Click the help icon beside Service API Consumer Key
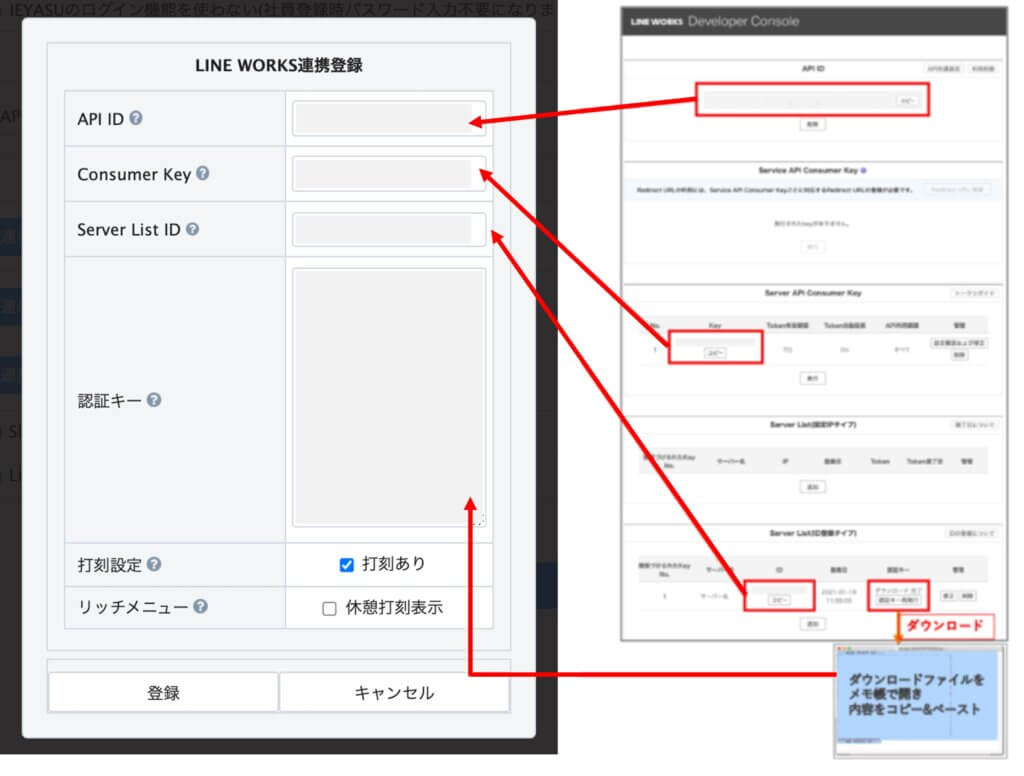This screenshot has height=776, width=1024. [863, 171]
